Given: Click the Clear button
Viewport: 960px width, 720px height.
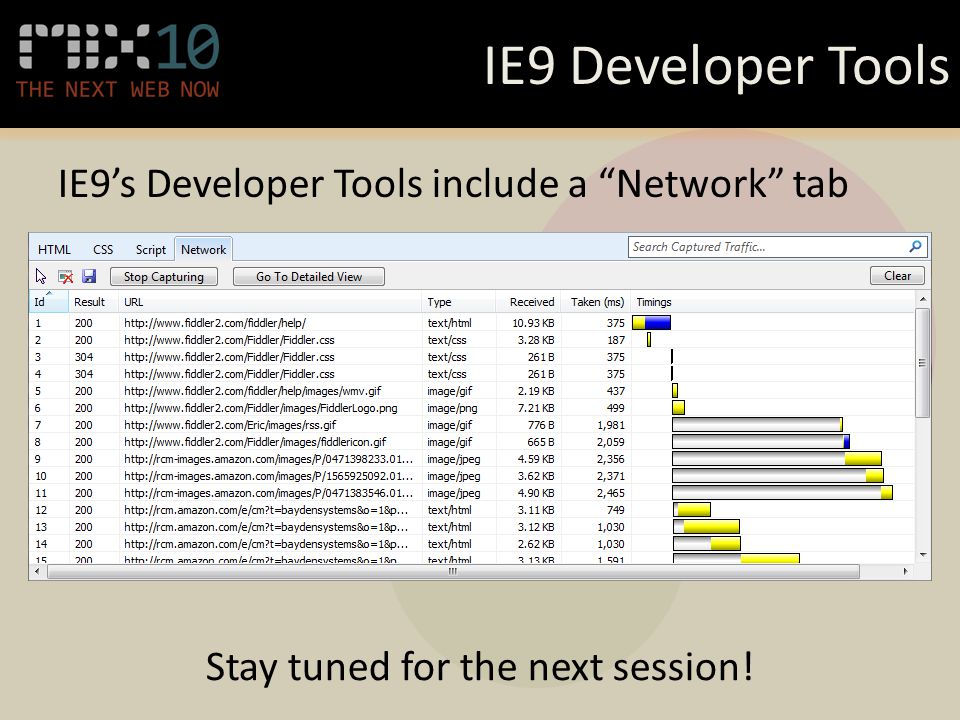Looking at the screenshot, I should (897, 276).
